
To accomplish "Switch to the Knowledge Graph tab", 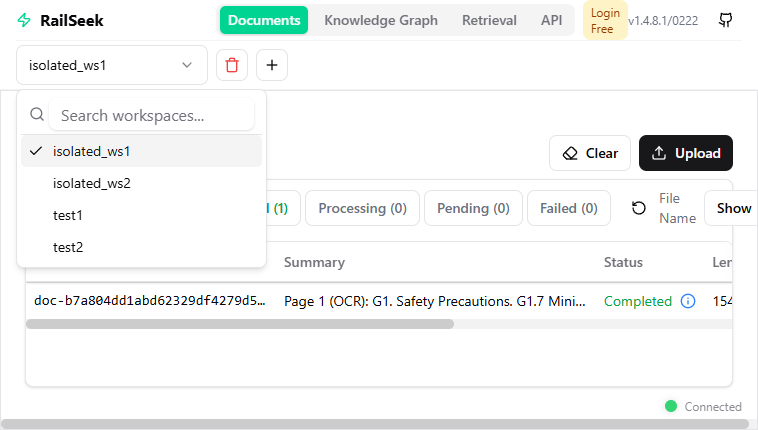I will pos(381,20).
